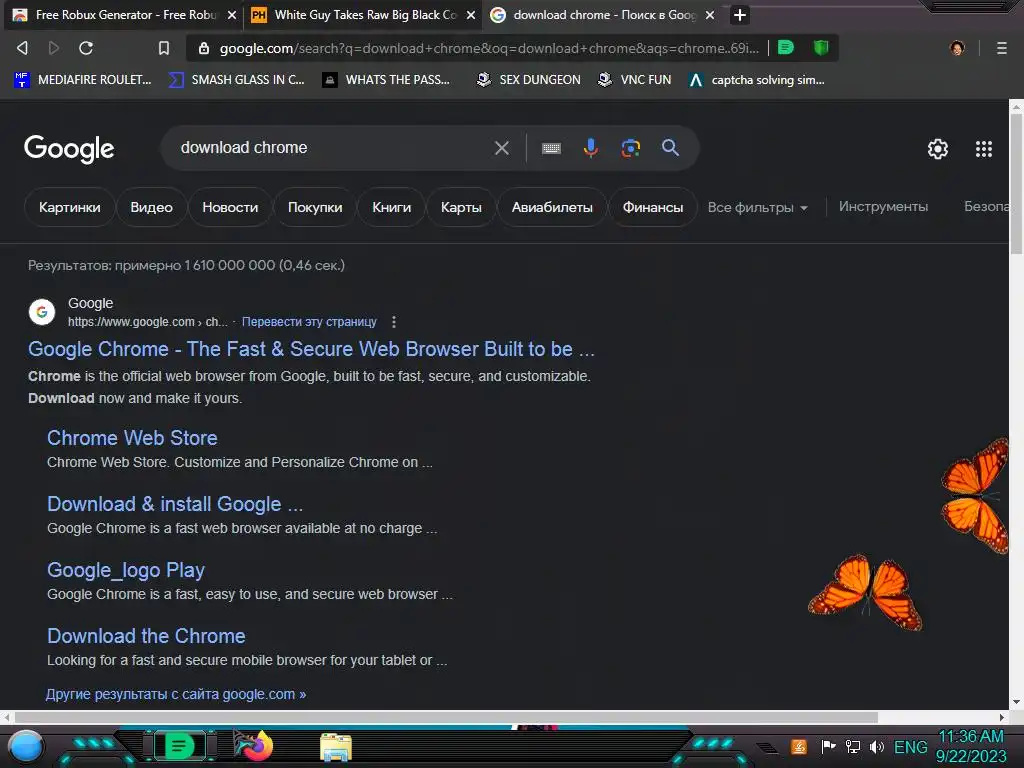Image resolution: width=1024 pixels, height=768 pixels.
Task: Open the Download the Chrome sitelink
Action: click(x=146, y=636)
